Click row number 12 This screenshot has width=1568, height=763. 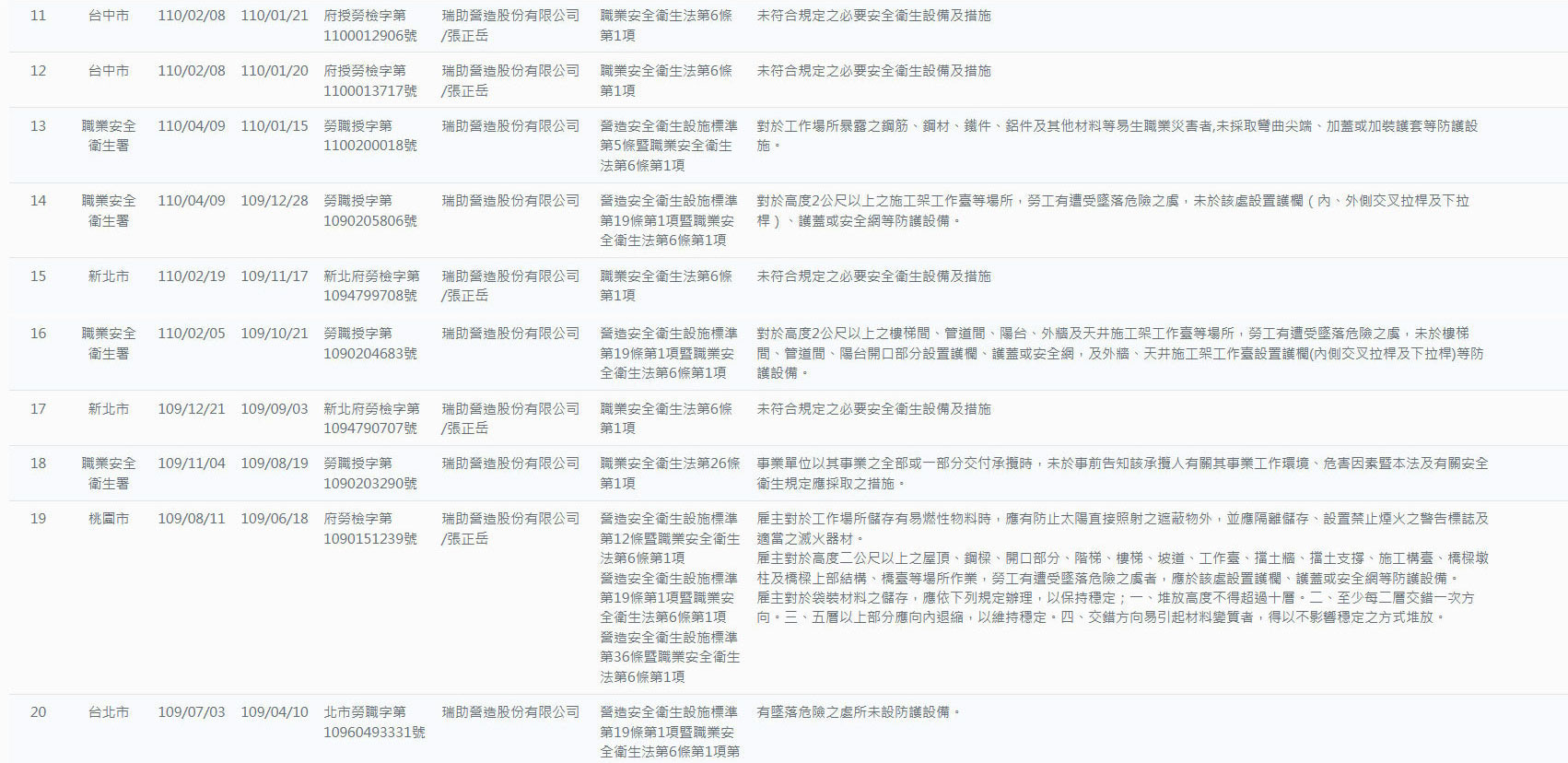(x=38, y=71)
